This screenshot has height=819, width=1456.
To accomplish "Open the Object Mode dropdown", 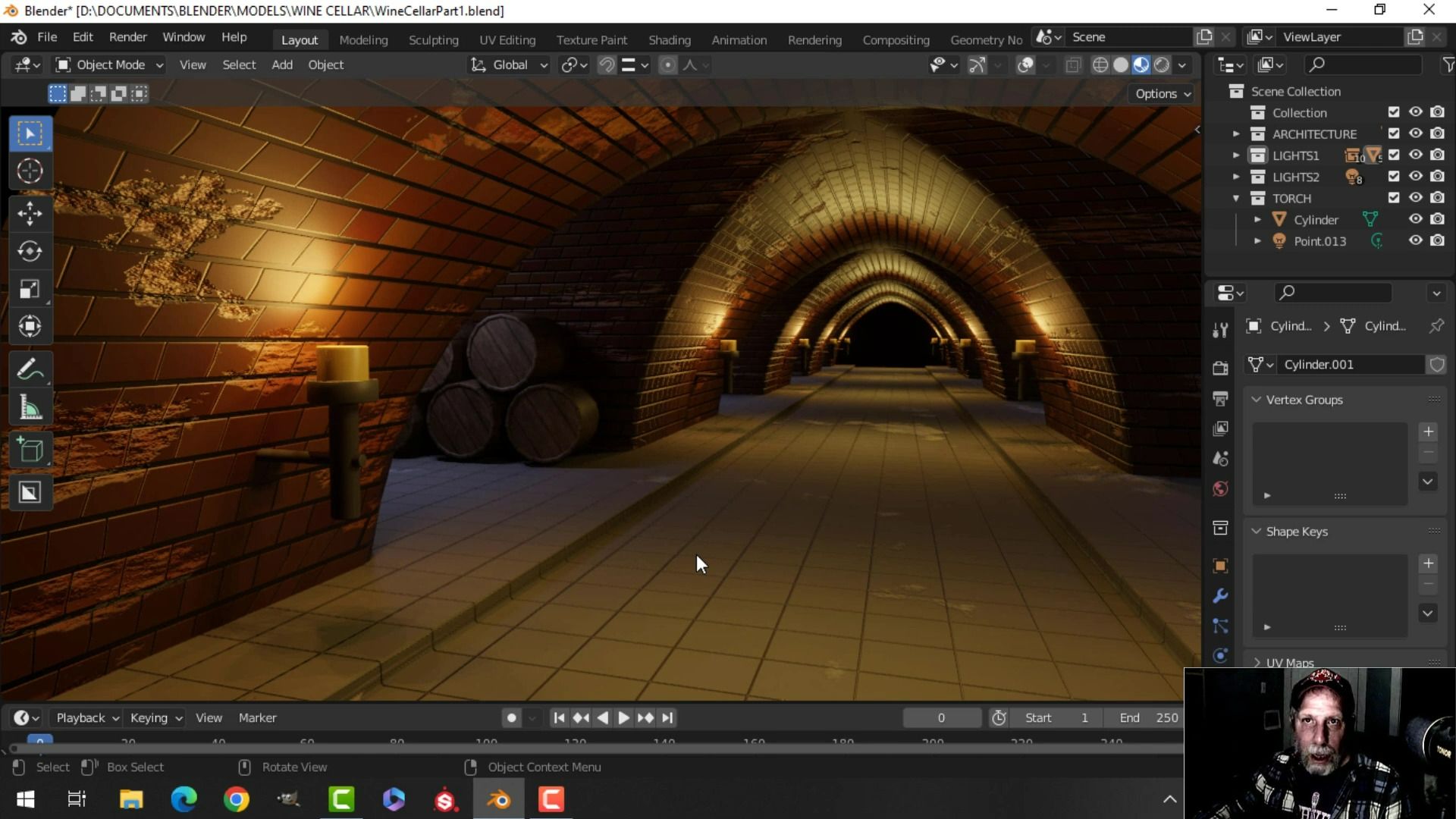I will pyautogui.click(x=110, y=65).
